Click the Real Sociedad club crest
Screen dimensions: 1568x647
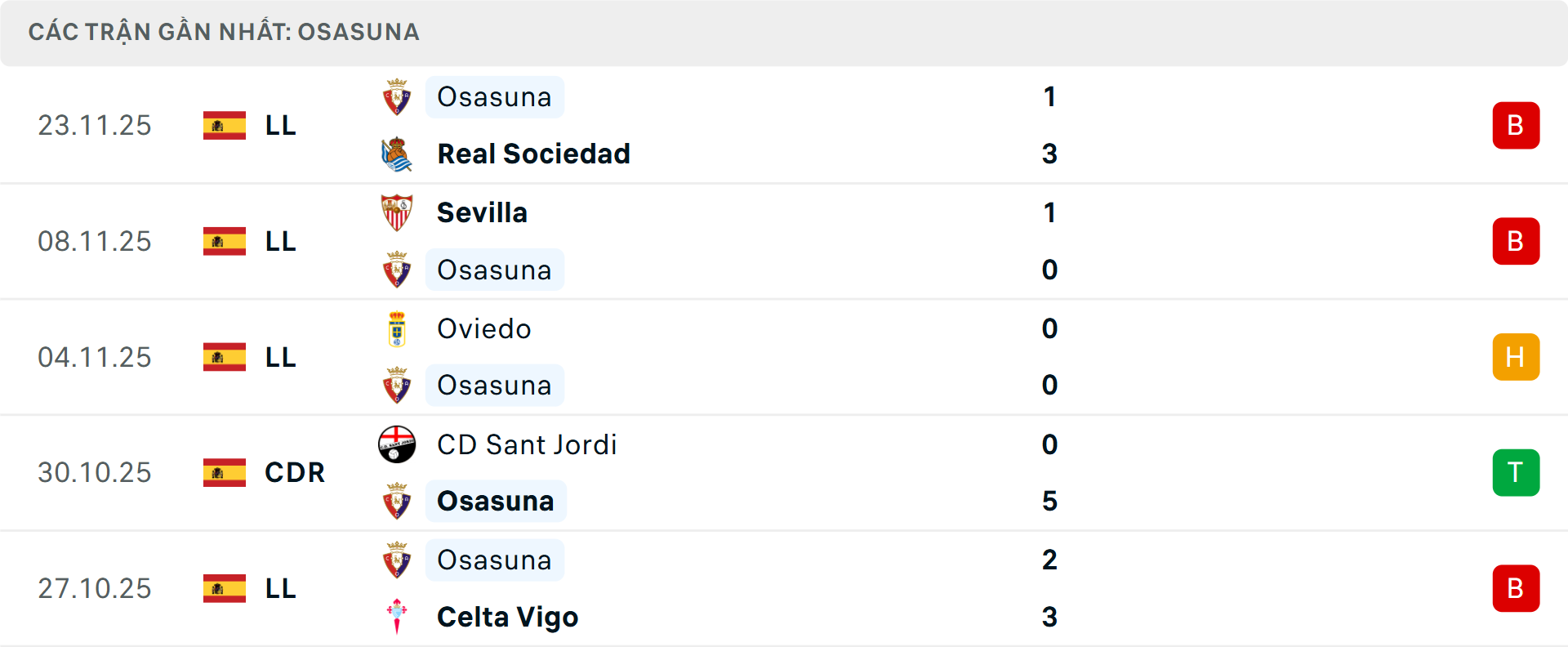[x=397, y=154]
